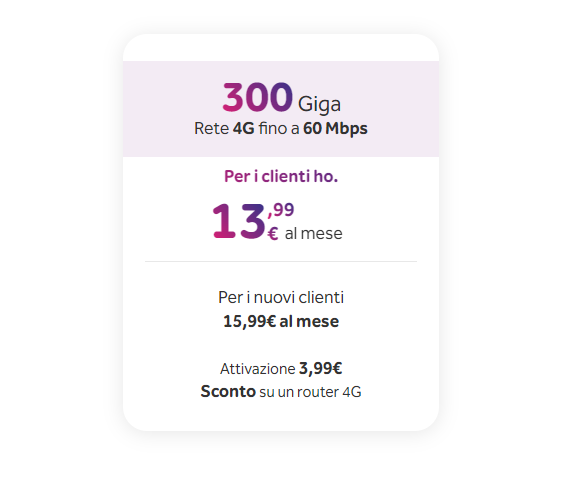Screen dimensions: 580x479
Task: Click the large 13 price number
Action: (239, 221)
